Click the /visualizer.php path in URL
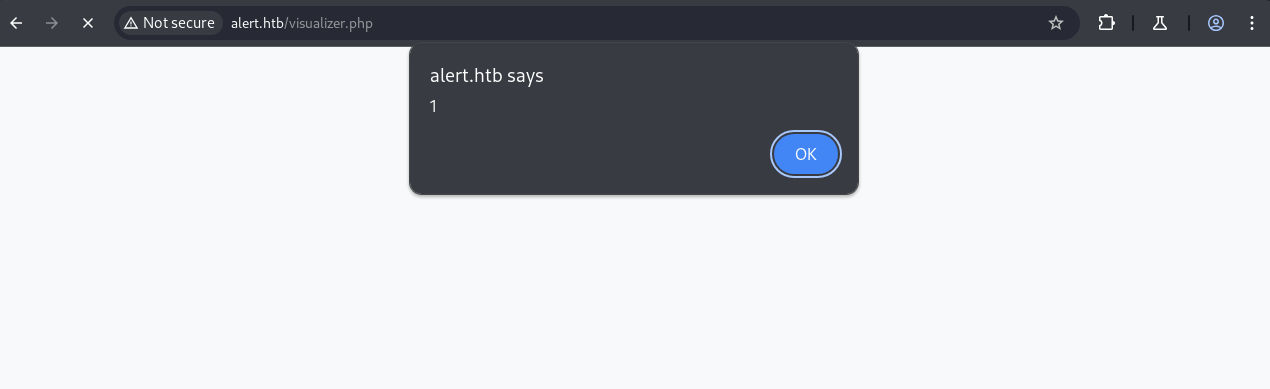Screen dimensions: 1270x389 click(329, 22)
